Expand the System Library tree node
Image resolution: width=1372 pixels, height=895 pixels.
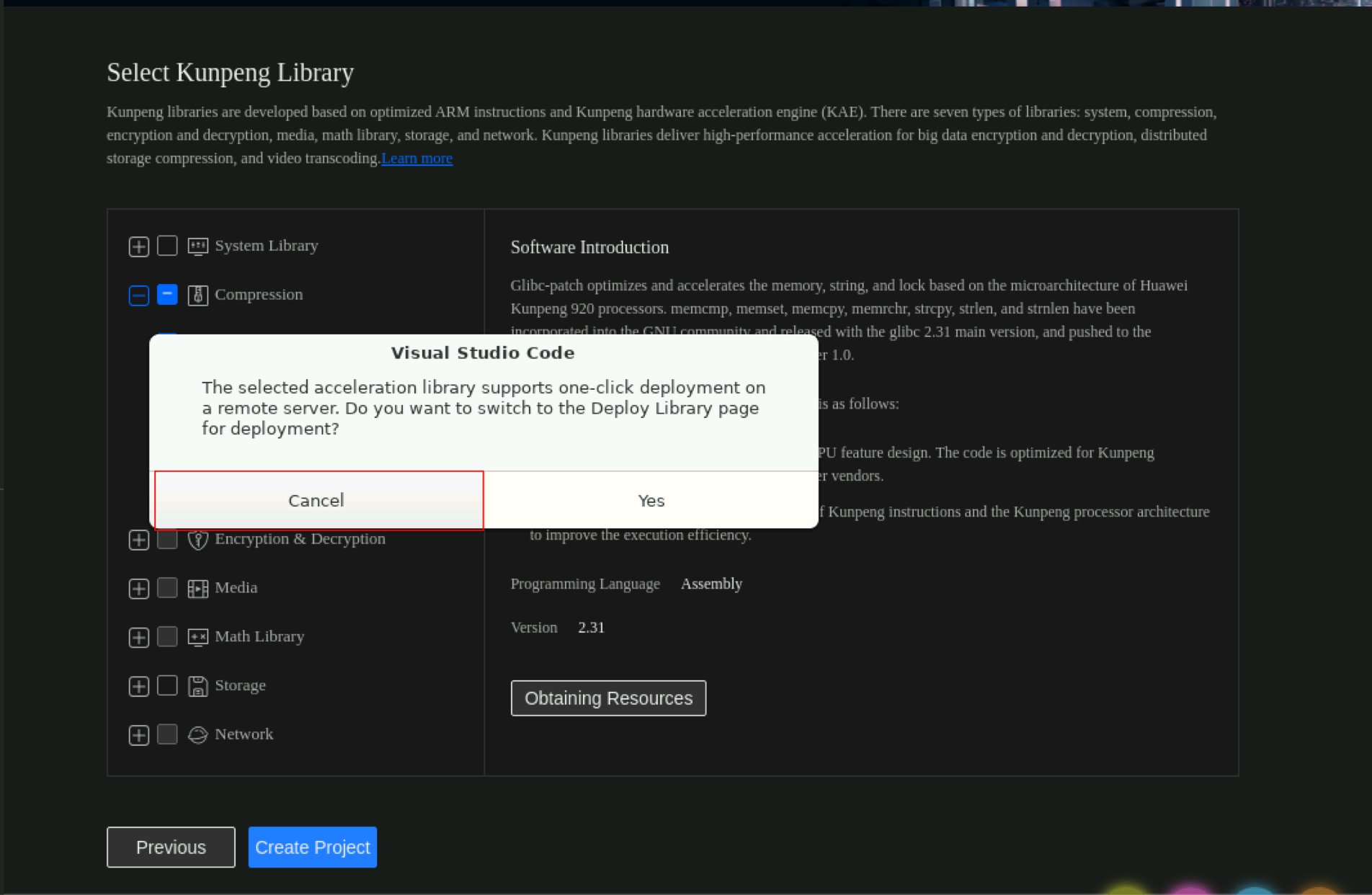pyautogui.click(x=139, y=246)
